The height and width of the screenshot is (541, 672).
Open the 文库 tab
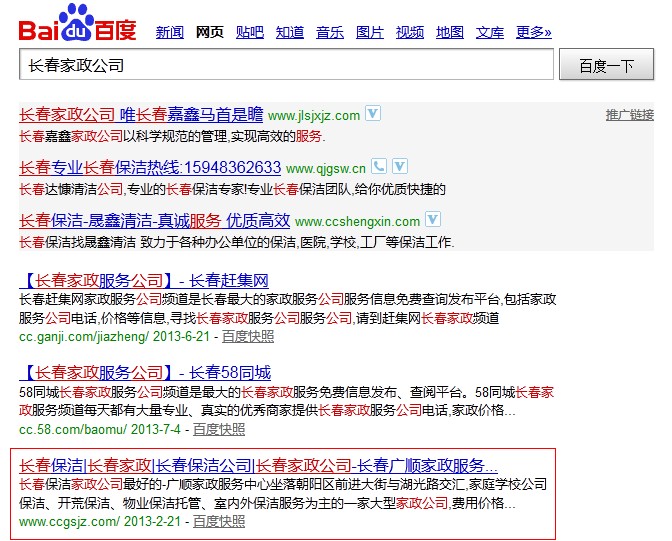(x=490, y=32)
